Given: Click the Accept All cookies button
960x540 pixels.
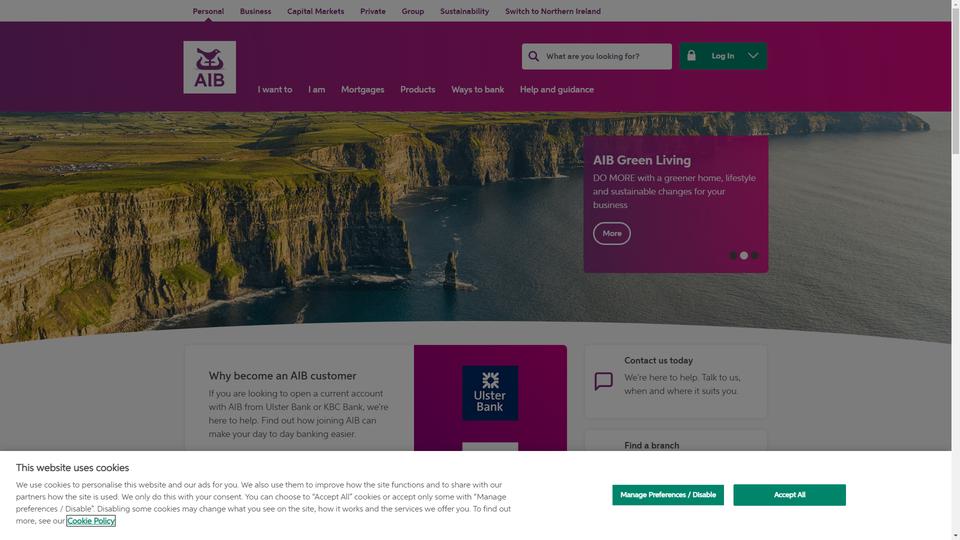Looking at the screenshot, I should point(789,495).
